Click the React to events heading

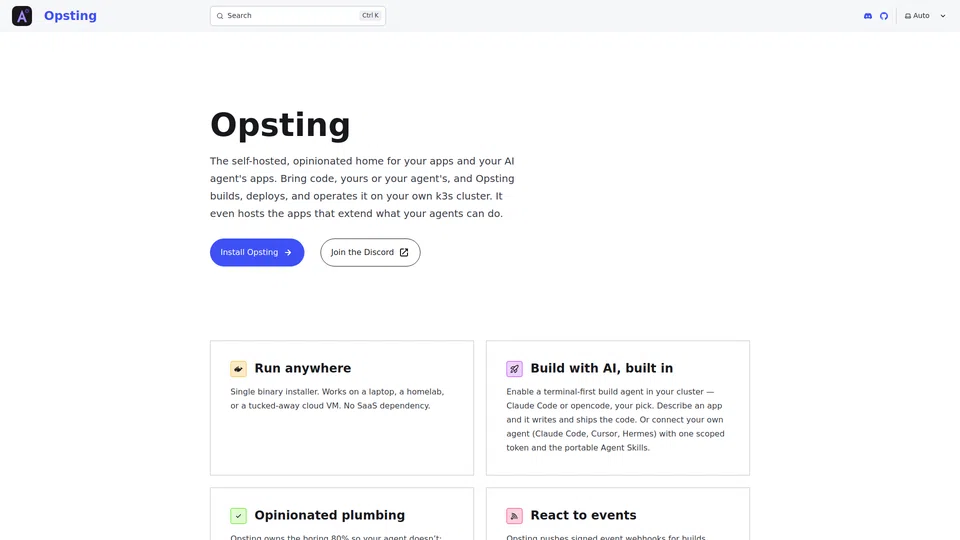pos(583,515)
